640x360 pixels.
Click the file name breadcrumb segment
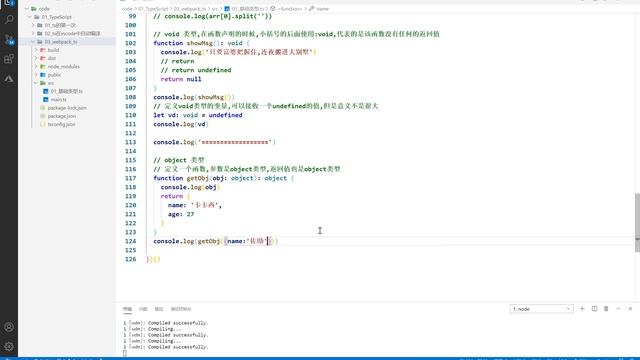point(248,9)
